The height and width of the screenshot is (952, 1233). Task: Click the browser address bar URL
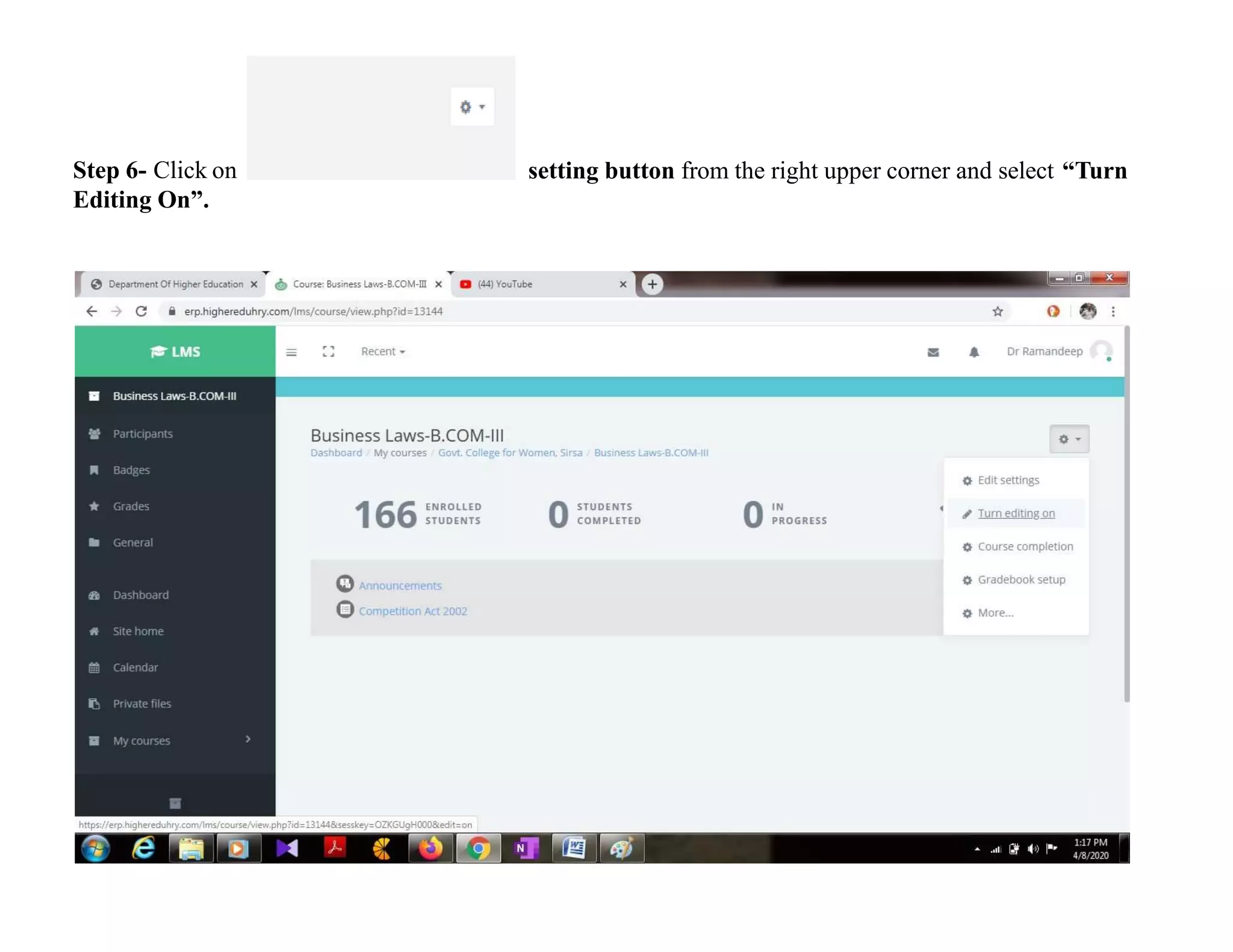click(x=313, y=311)
